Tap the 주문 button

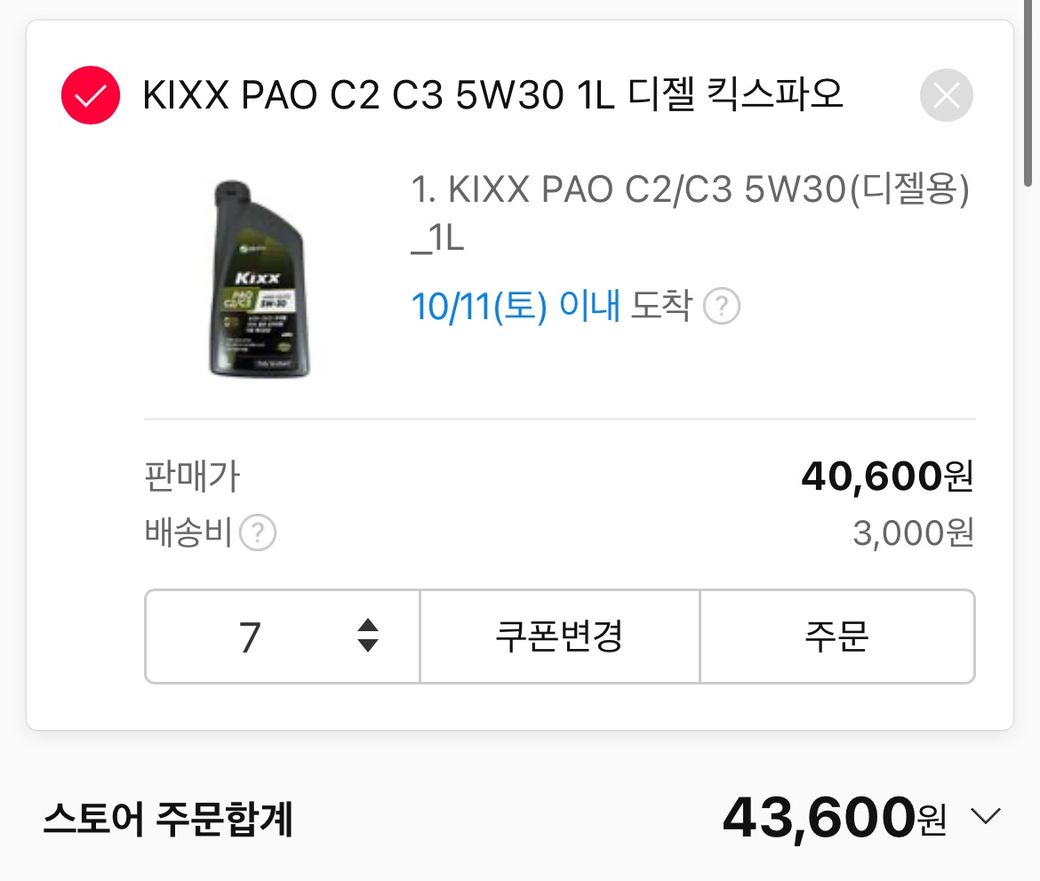pyautogui.click(x=837, y=636)
